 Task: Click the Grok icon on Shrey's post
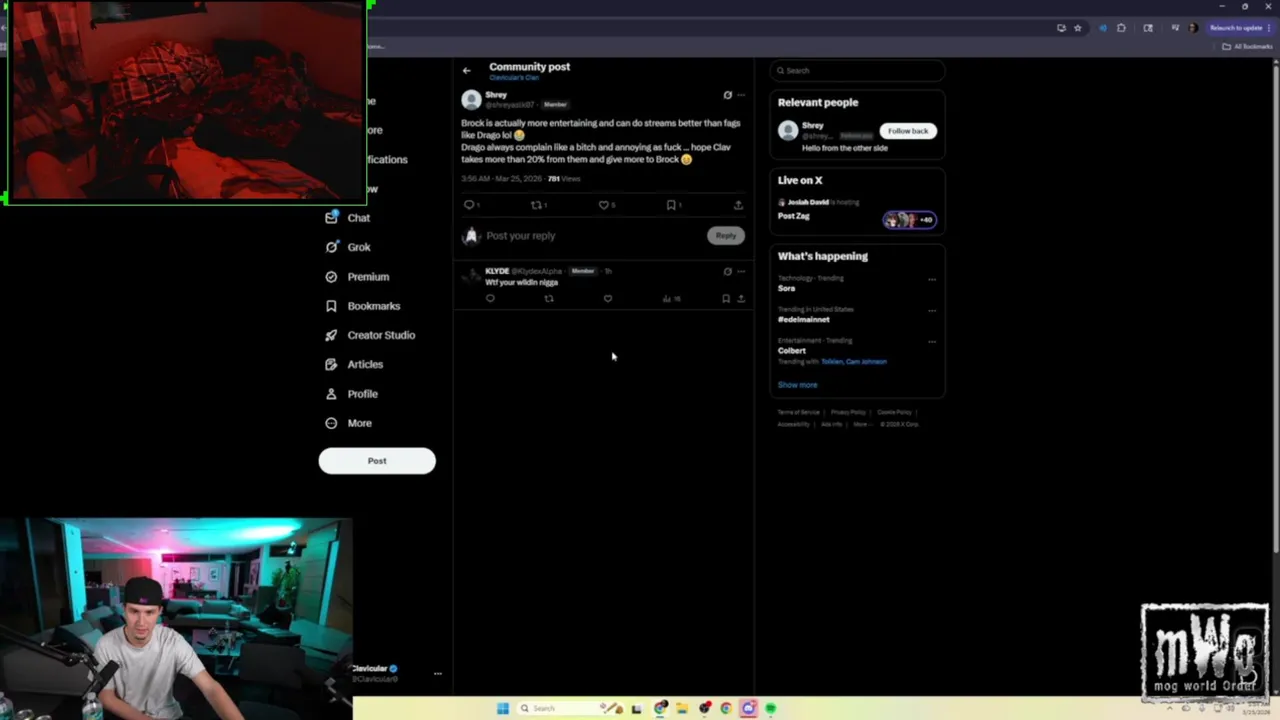727,95
